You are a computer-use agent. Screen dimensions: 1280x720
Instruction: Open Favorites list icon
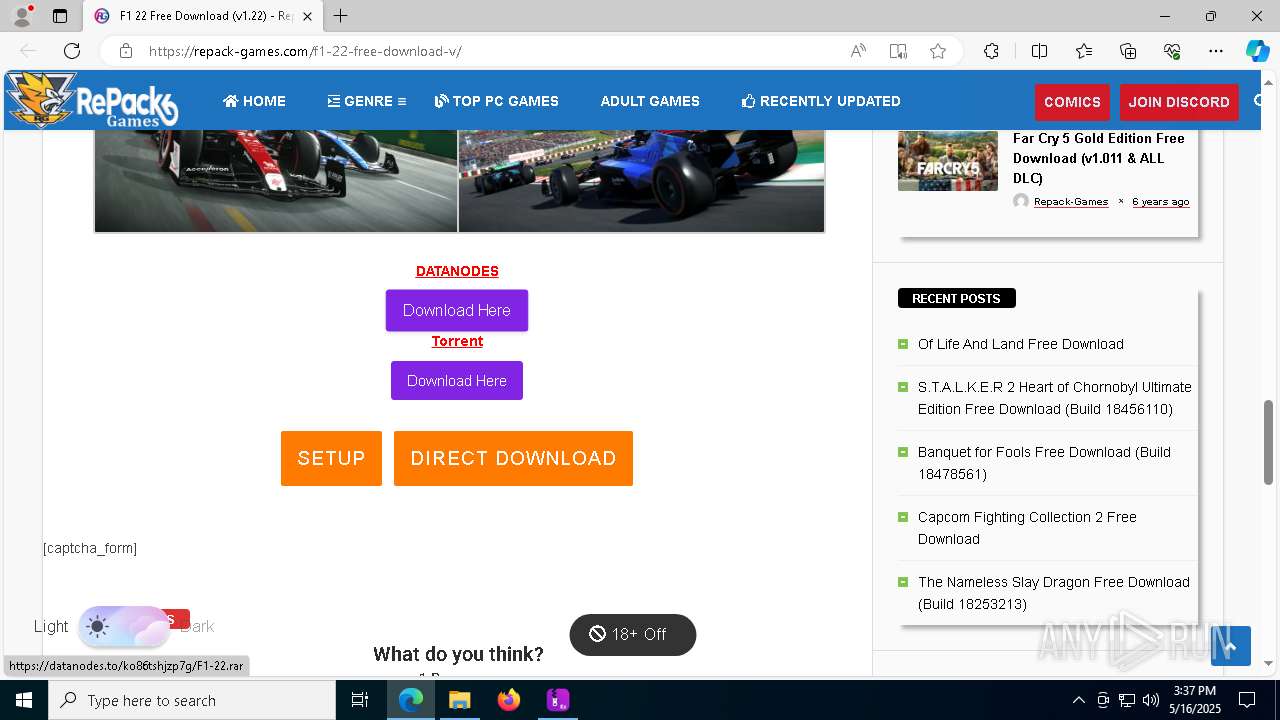pyautogui.click(x=1084, y=51)
